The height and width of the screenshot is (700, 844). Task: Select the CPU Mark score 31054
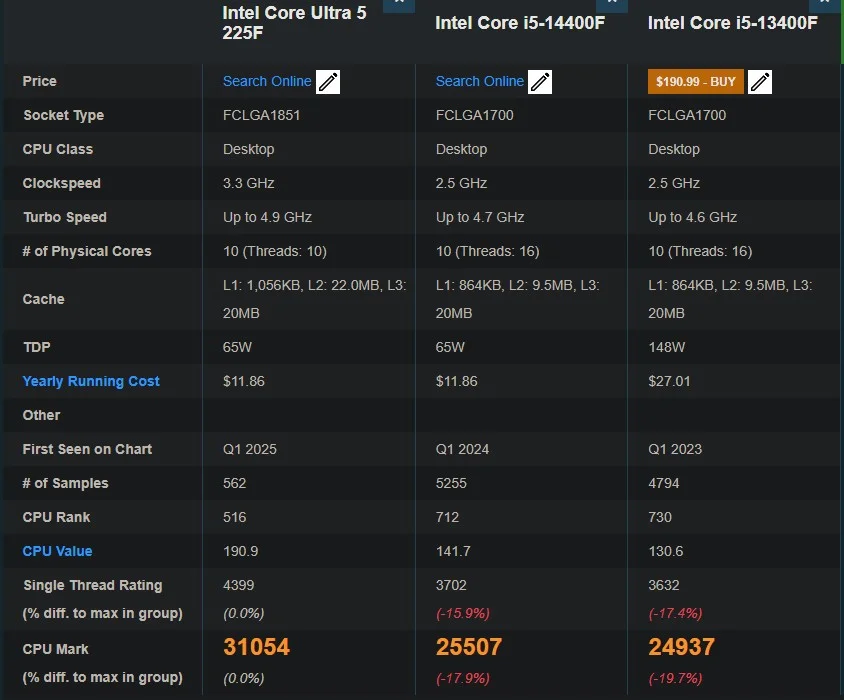(x=256, y=647)
